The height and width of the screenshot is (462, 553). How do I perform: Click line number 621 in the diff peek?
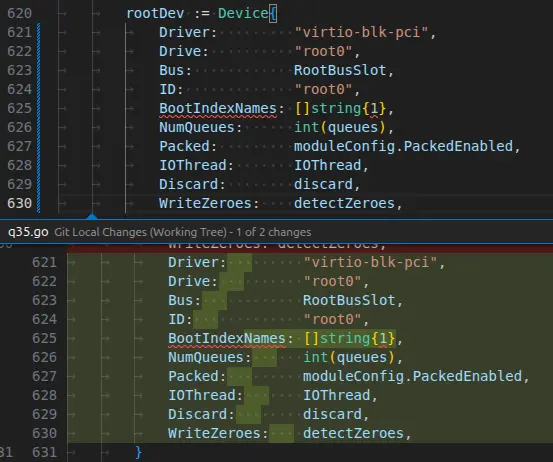tap(44, 262)
